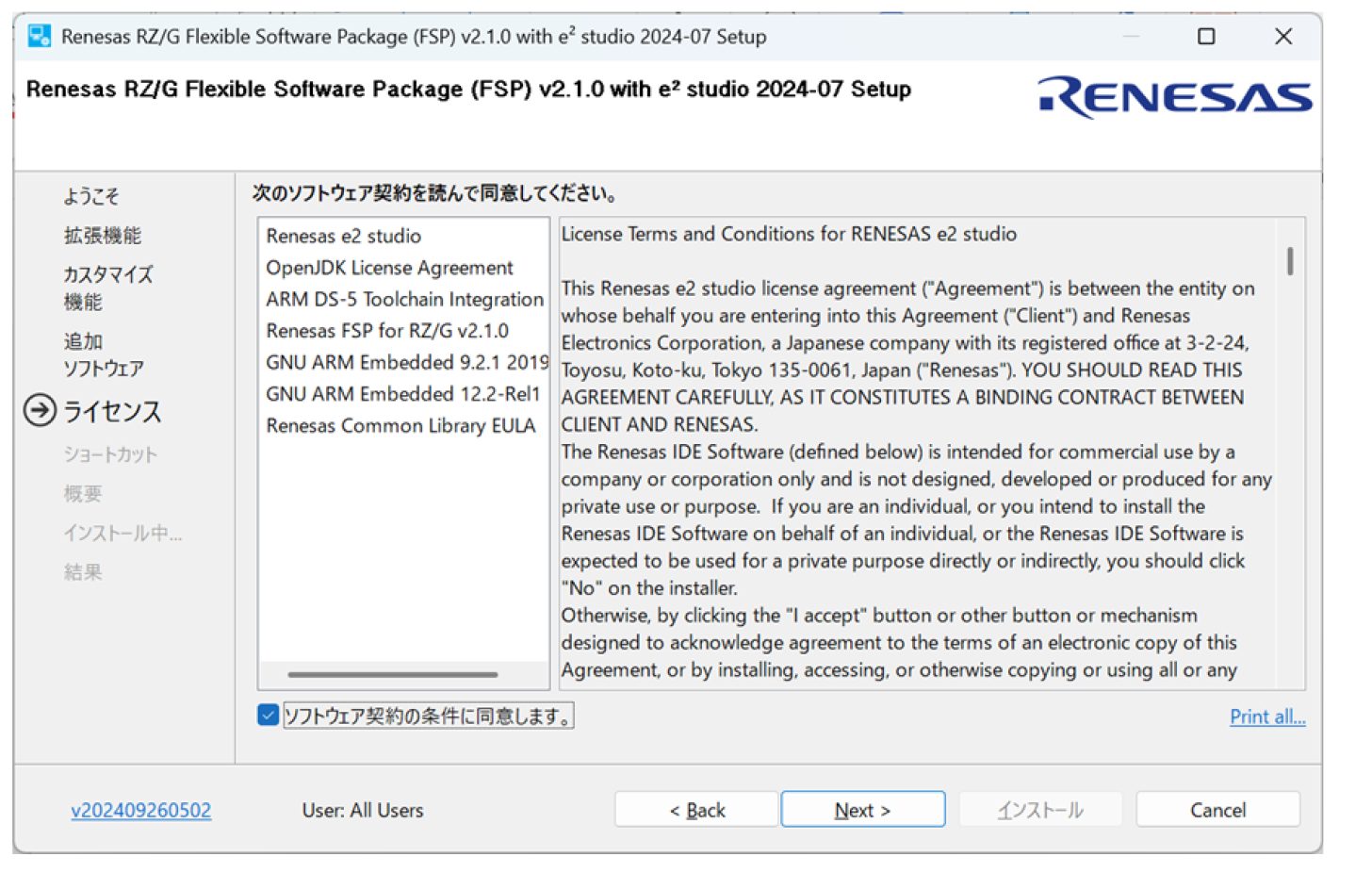
Task: Click the 結果 step in sidebar
Action: 83,572
